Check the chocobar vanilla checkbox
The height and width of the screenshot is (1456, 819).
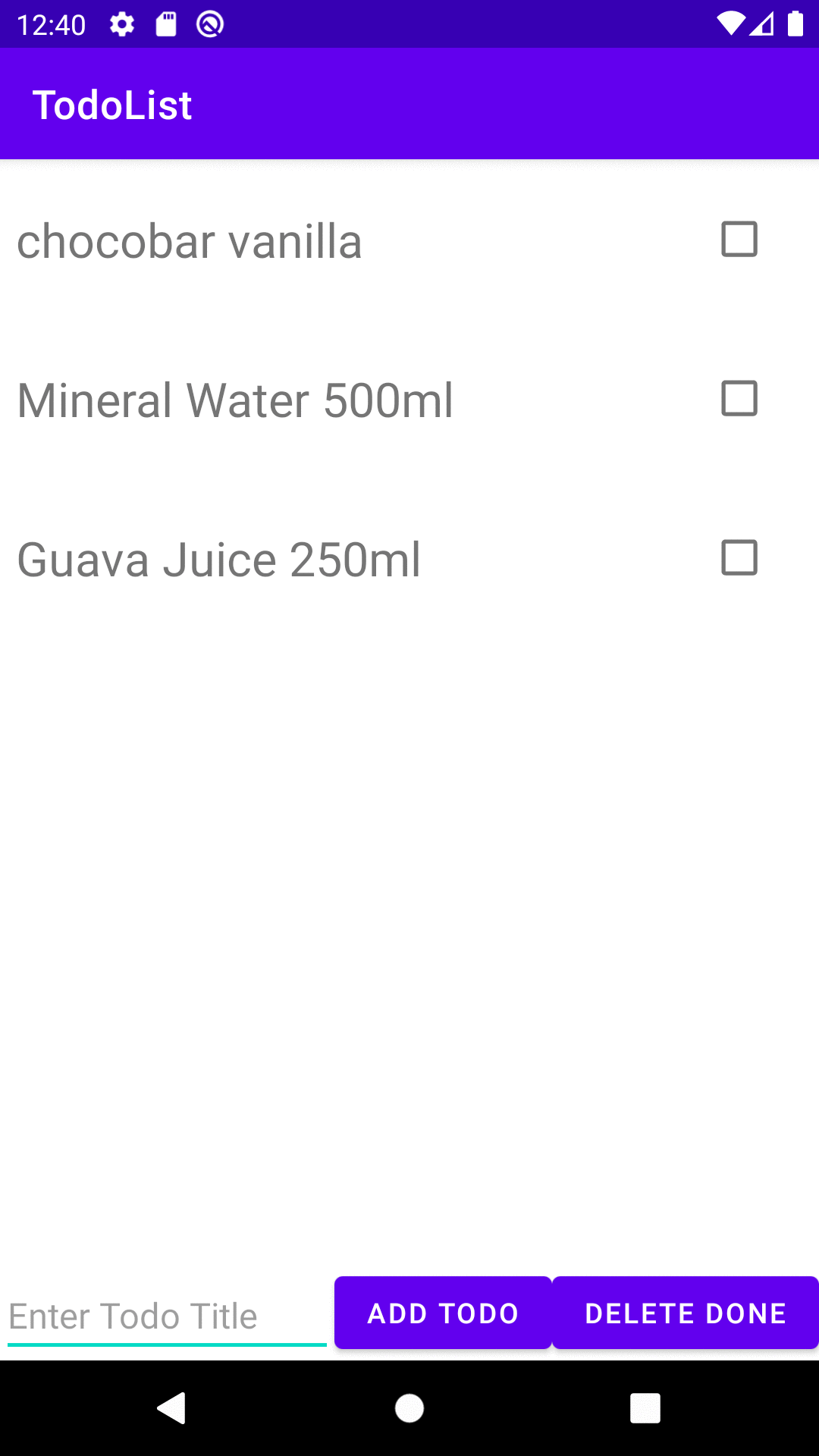739,240
